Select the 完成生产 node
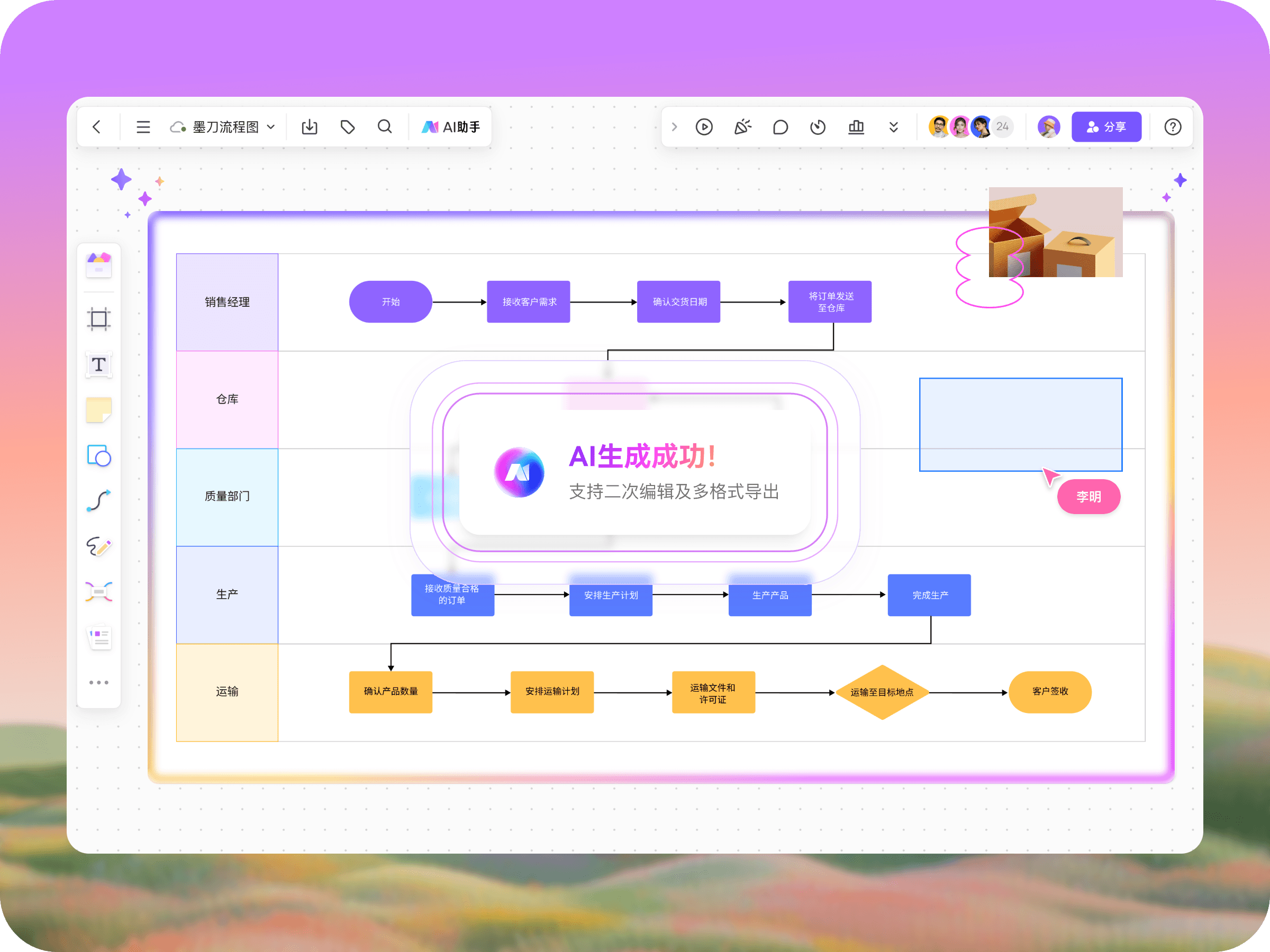 [930, 595]
